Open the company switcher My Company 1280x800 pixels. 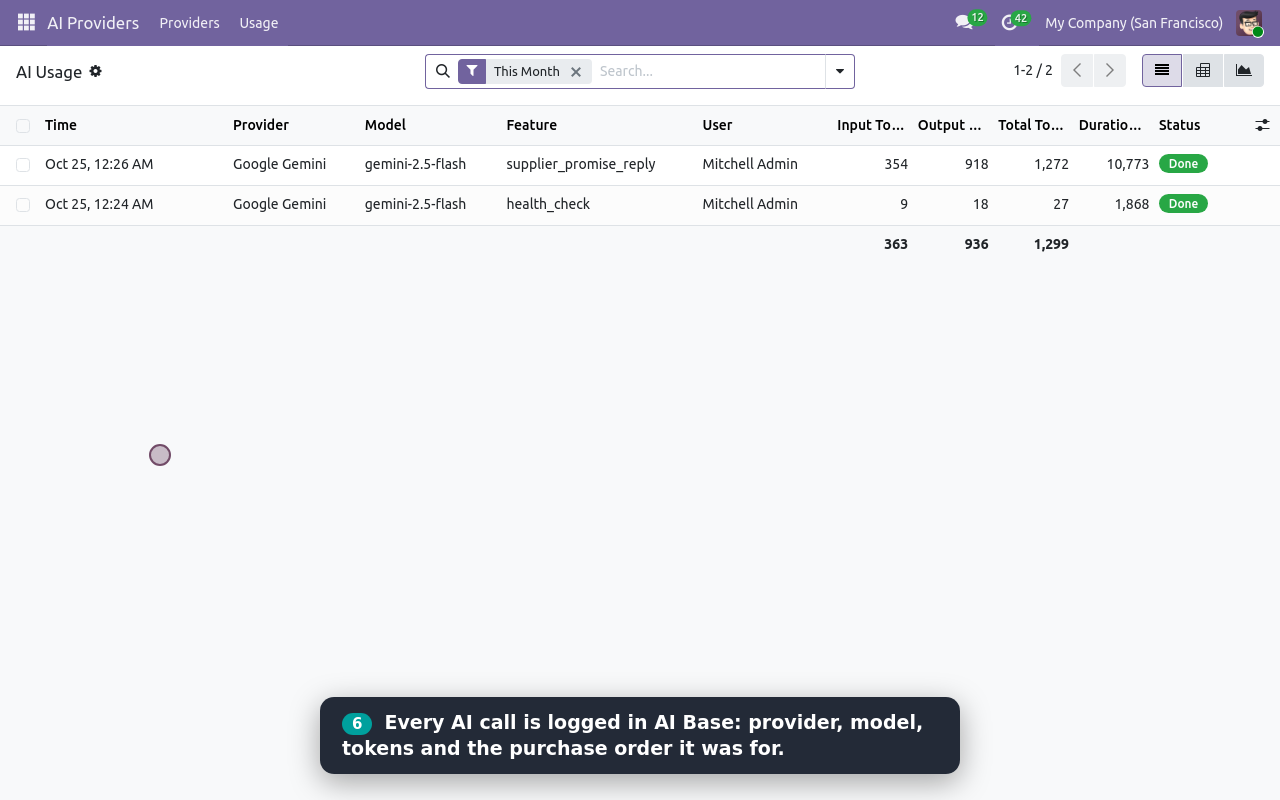click(x=1134, y=22)
